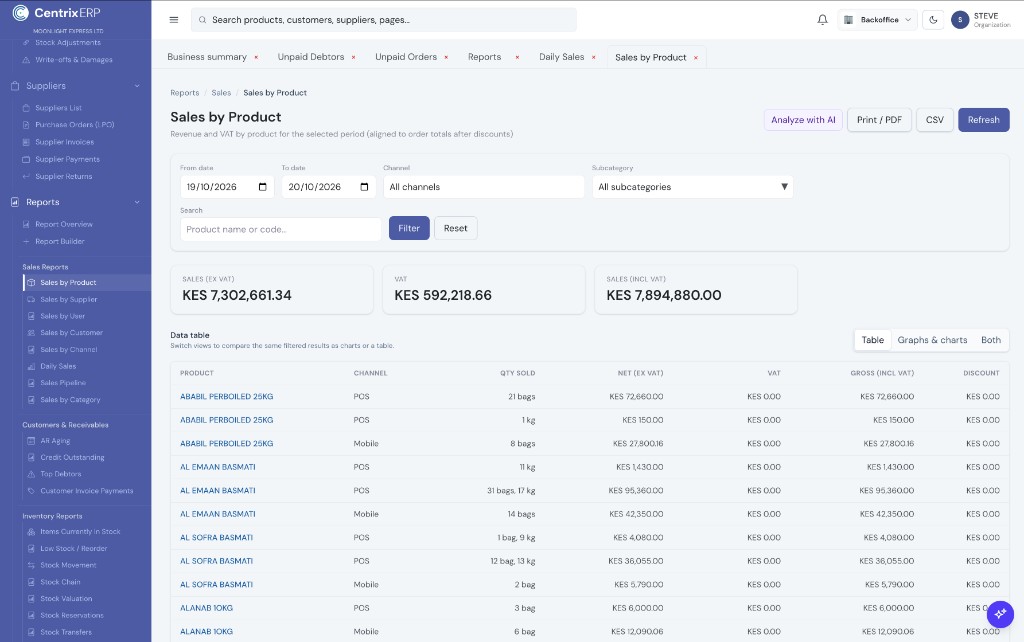
Task: Select the Graphs & charts view
Action: tap(932, 340)
